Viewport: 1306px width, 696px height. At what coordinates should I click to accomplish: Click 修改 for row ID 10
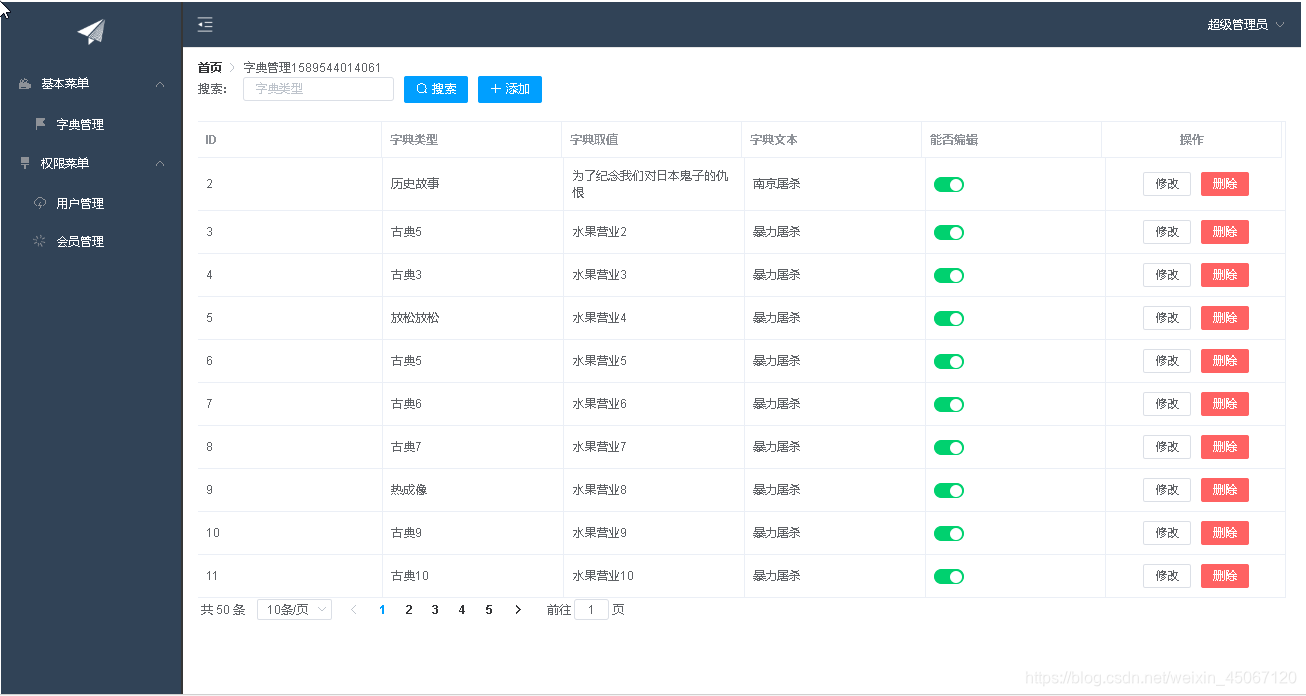coord(1167,533)
